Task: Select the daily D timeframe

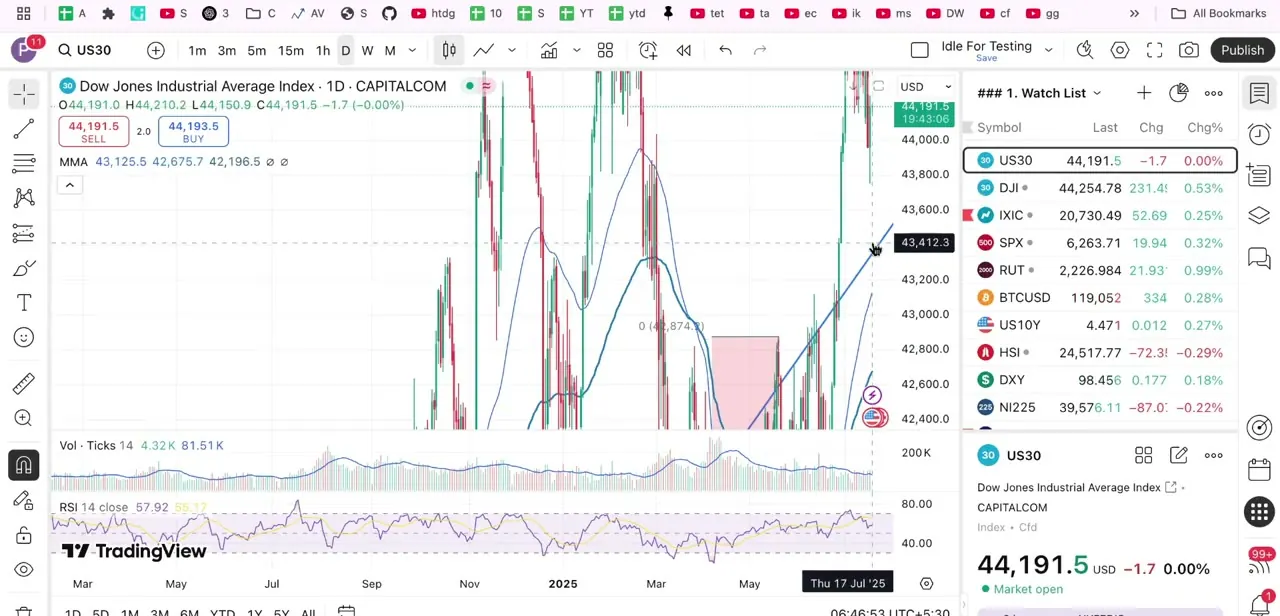Action: [346, 50]
